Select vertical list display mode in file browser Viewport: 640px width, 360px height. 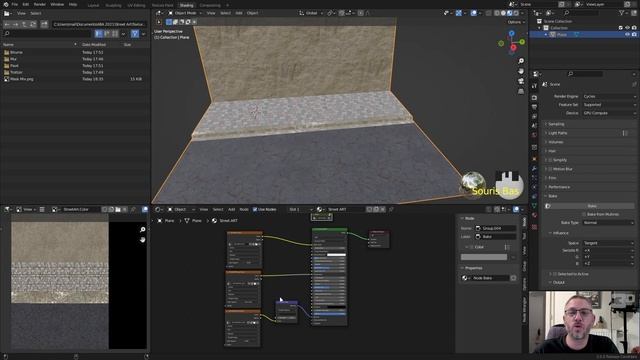point(98,34)
